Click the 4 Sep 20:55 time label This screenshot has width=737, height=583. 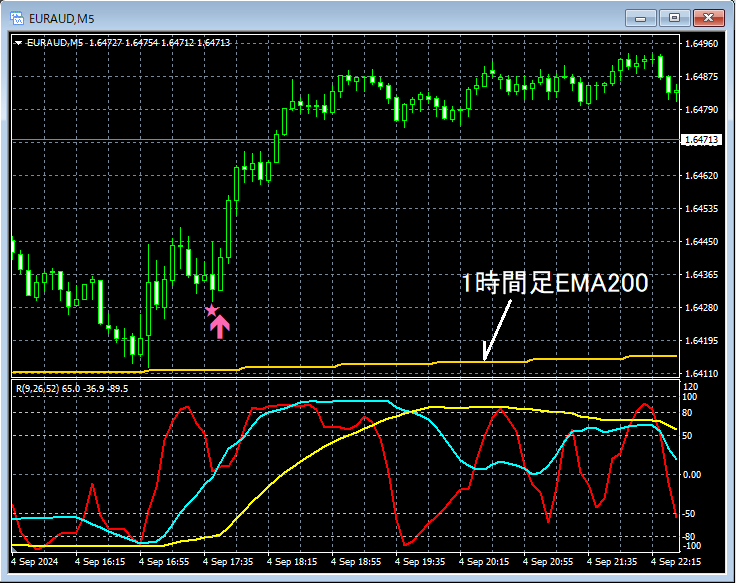548,562
